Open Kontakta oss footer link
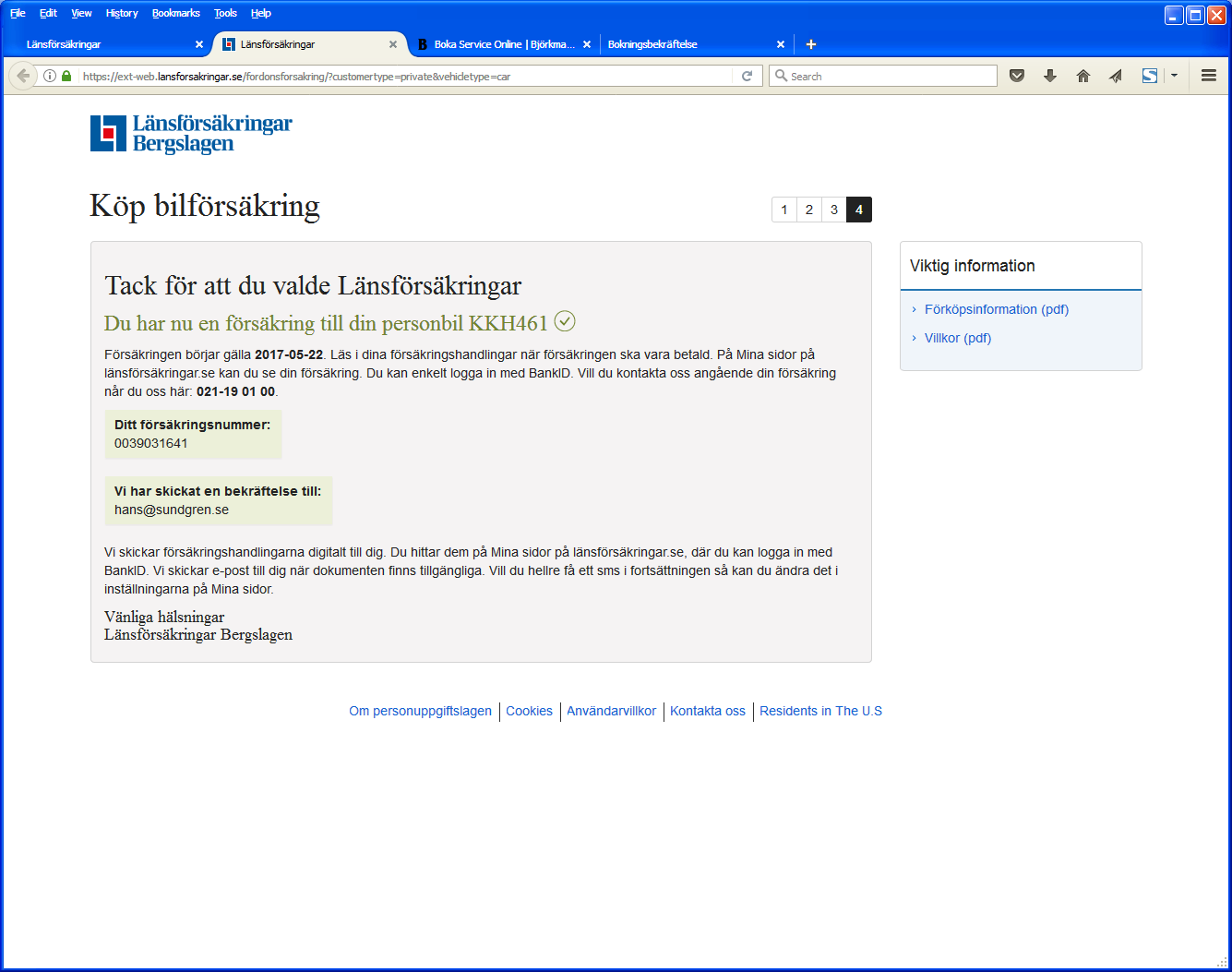Viewport: 1232px width, 972px height. pos(708,711)
